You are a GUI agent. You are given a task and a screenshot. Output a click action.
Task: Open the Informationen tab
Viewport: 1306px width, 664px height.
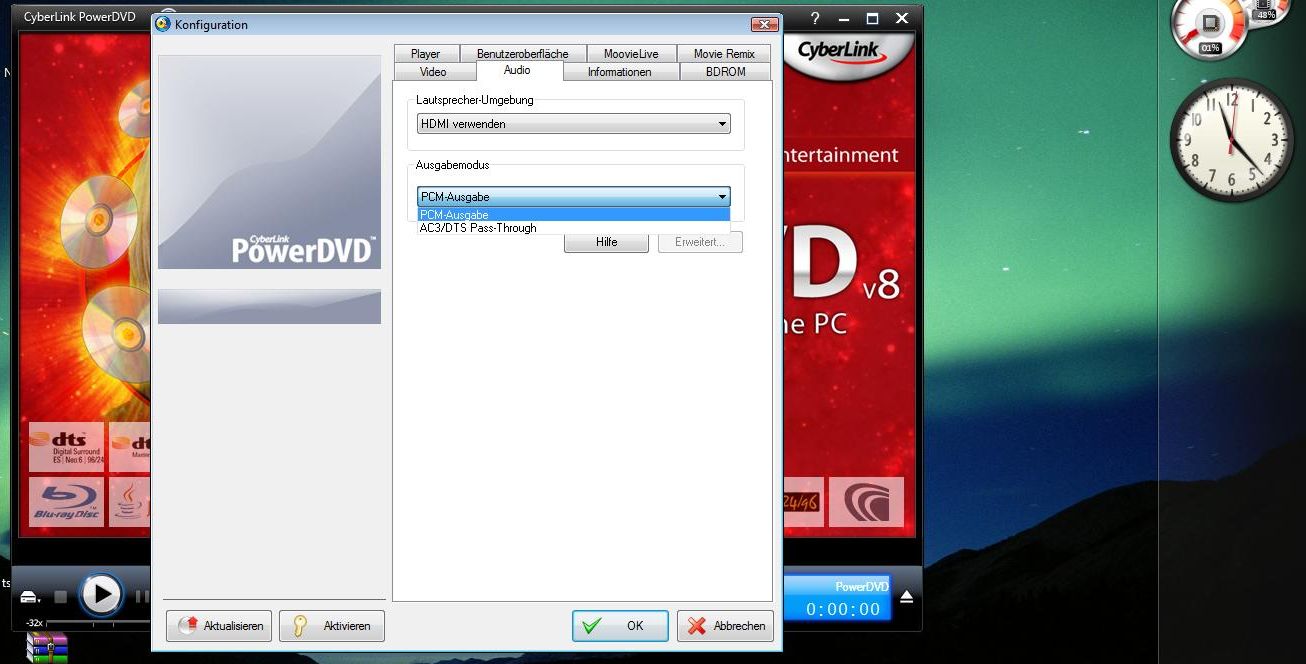619,72
